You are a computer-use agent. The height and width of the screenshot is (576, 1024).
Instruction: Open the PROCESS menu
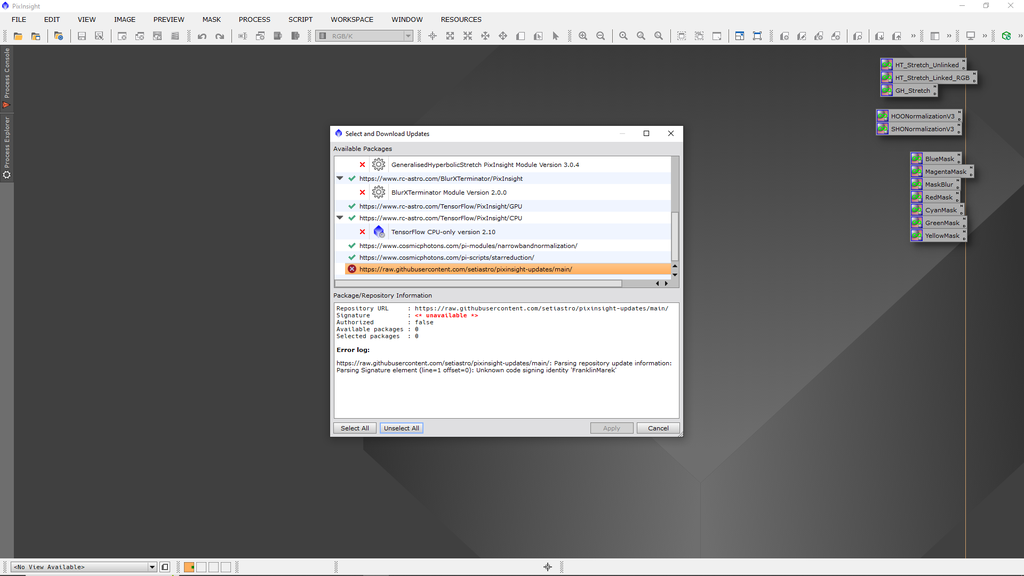click(254, 20)
